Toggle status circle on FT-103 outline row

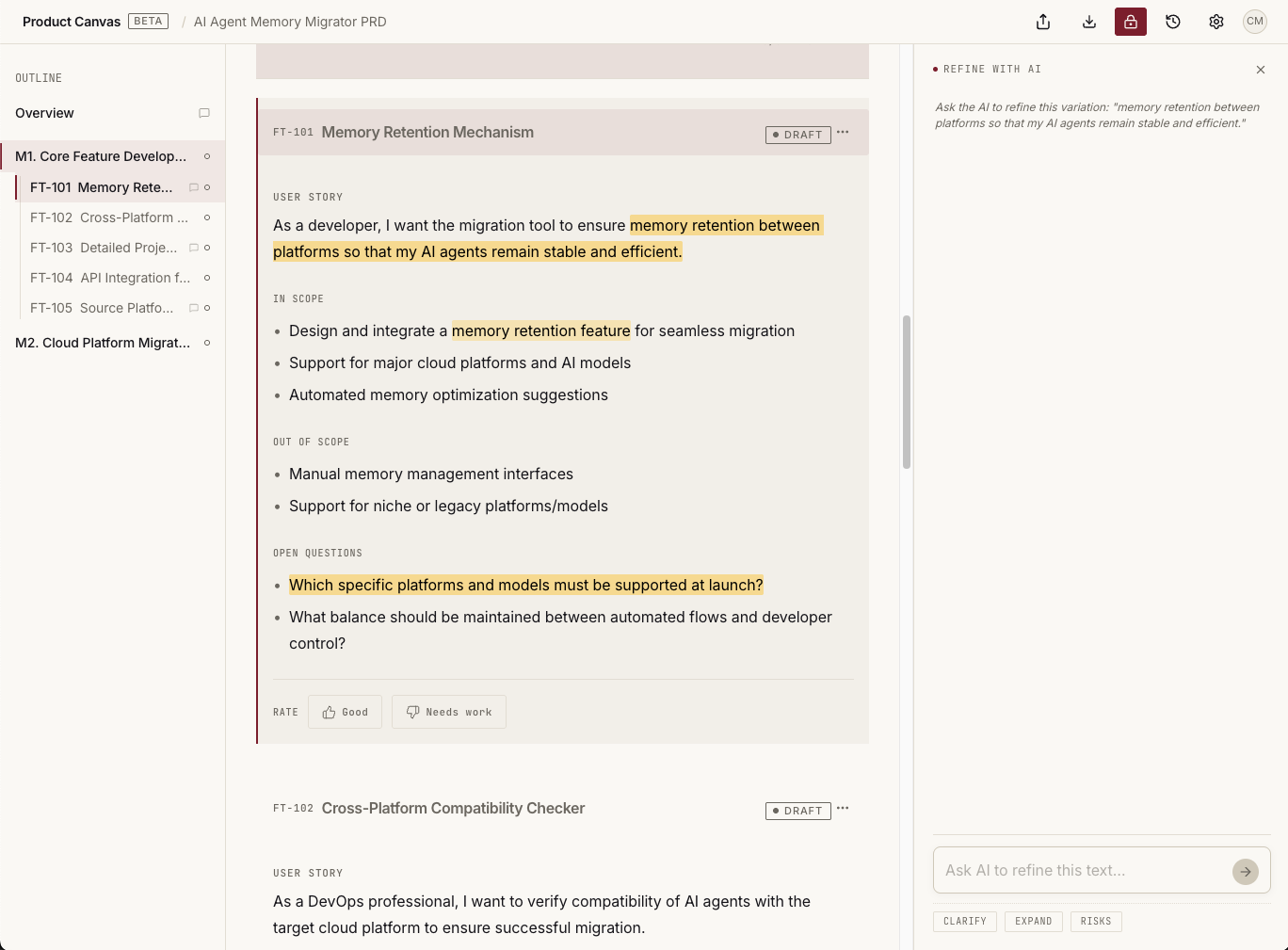(x=207, y=248)
